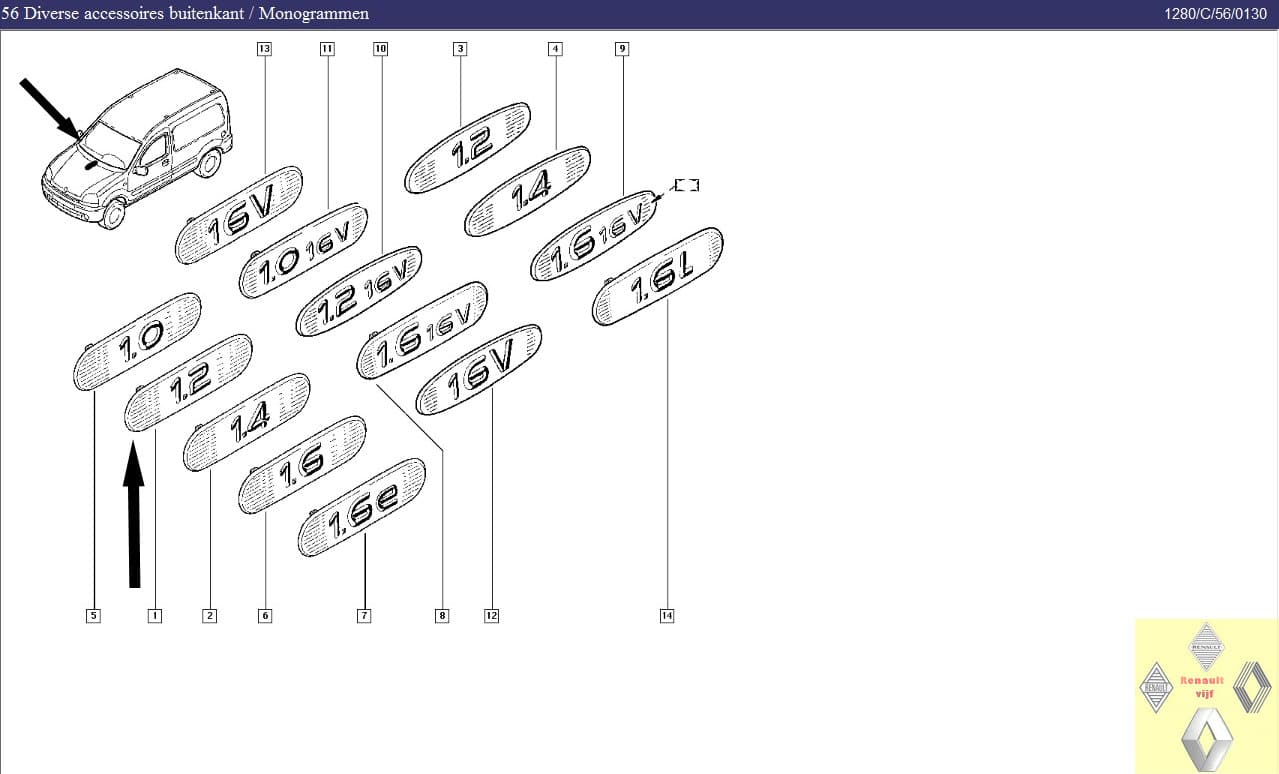Select the 1.6L monogram badge
The height and width of the screenshot is (774, 1279).
(x=658, y=276)
